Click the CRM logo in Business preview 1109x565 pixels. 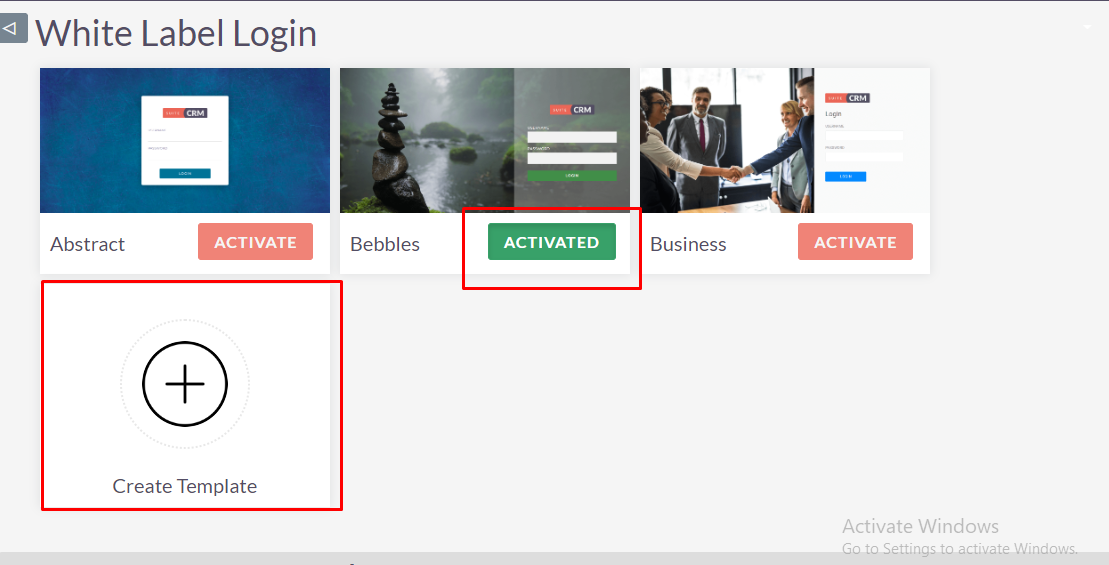[x=847, y=98]
